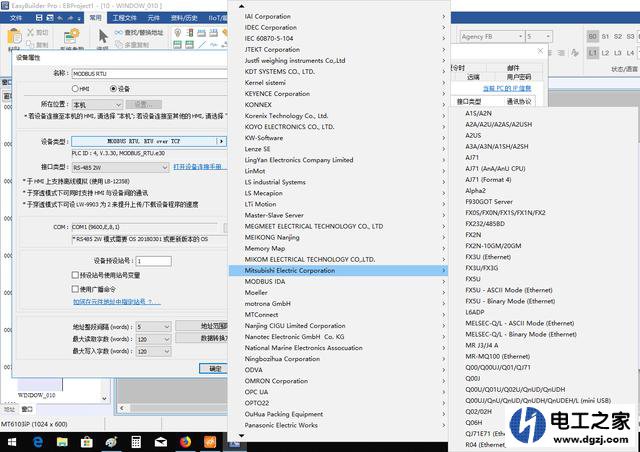Select the HMI radio button
The width and height of the screenshot is (640, 452).
pyautogui.click(x=75, y=89)
